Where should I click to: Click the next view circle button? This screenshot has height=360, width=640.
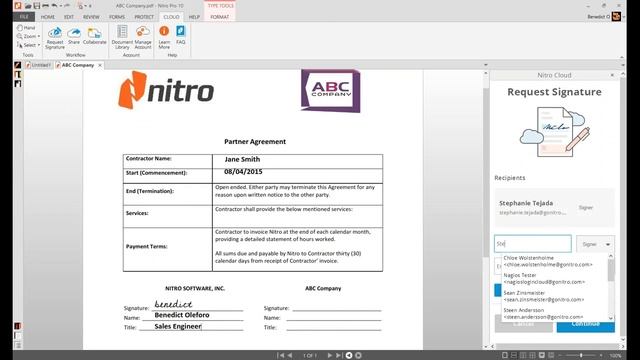358,356
